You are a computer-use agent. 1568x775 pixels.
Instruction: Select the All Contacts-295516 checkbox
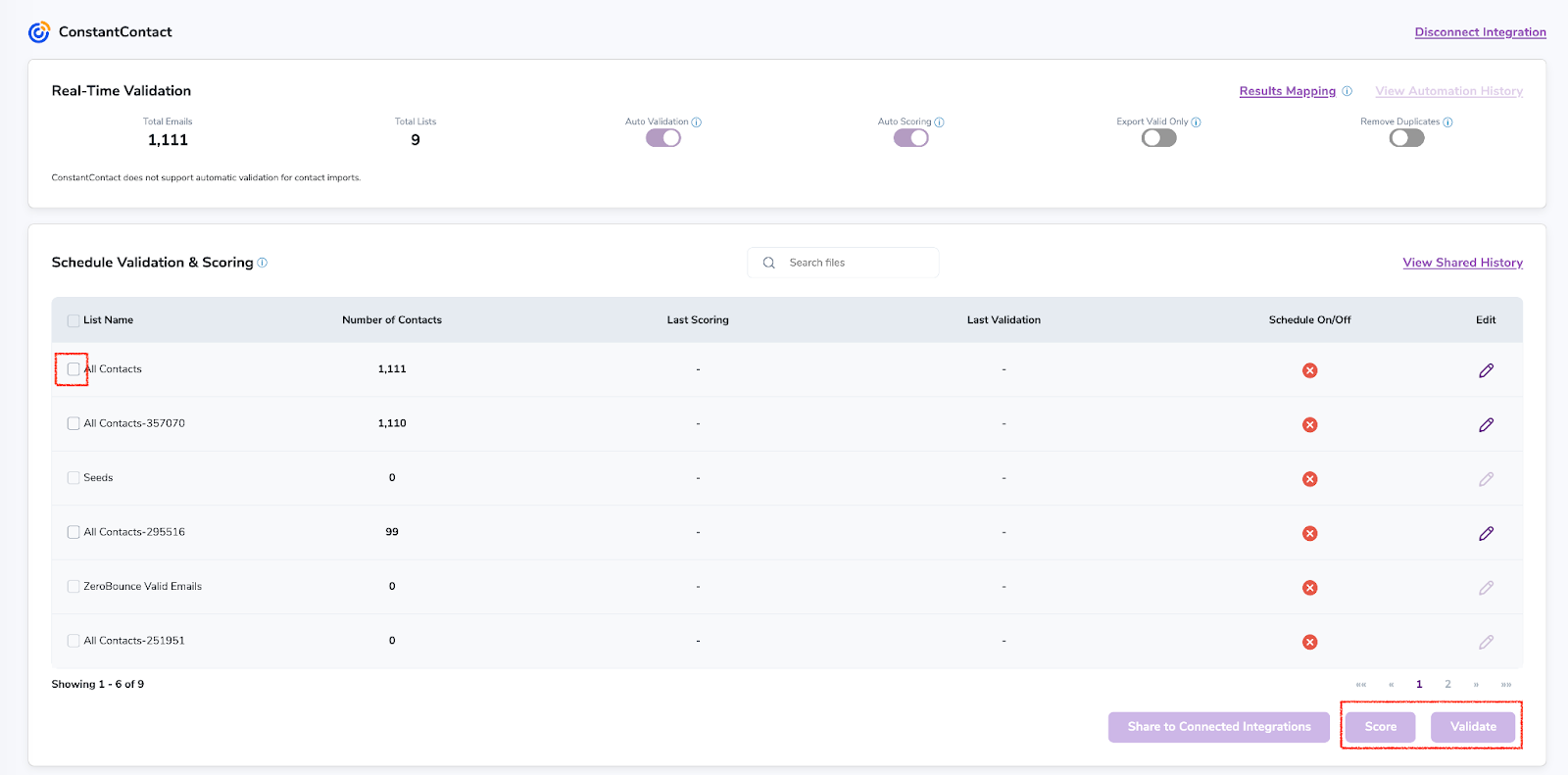pyautogui.click(x=73, y=532)
